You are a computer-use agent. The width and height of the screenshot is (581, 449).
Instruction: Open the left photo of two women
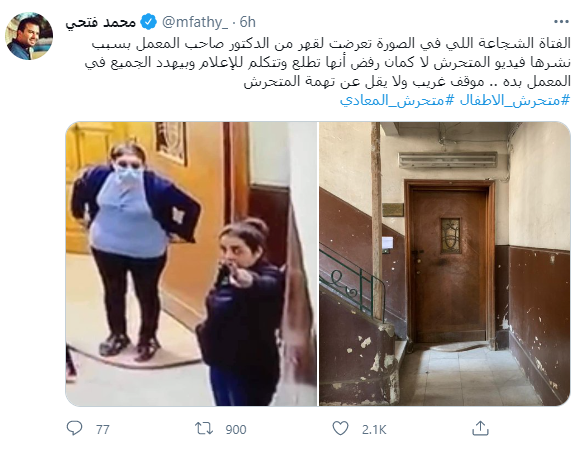[x=191, y=264]
